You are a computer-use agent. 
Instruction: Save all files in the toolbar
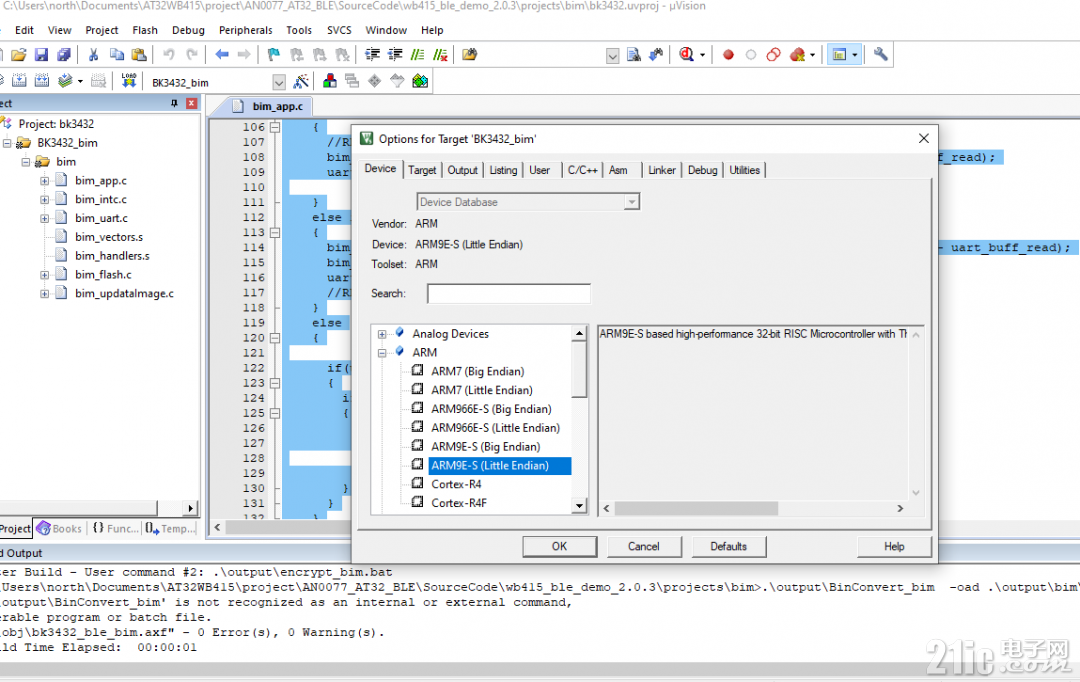63,55
